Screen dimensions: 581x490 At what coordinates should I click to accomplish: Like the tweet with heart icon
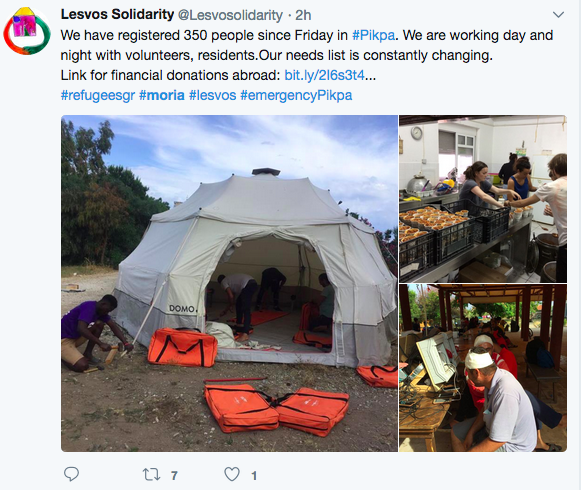point(232,474)
